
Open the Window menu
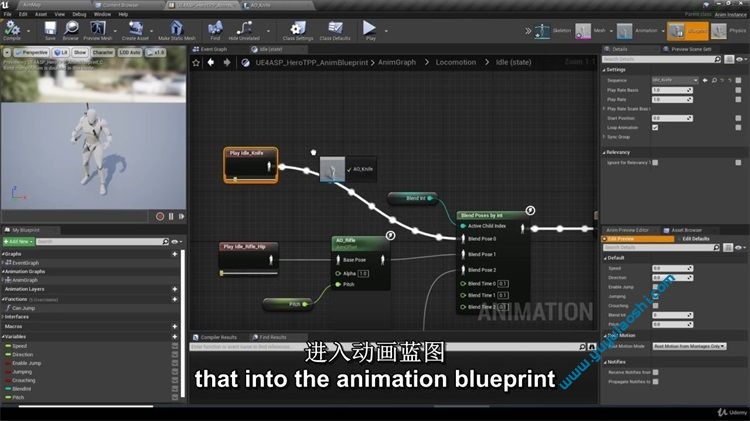tap(102, 14)
